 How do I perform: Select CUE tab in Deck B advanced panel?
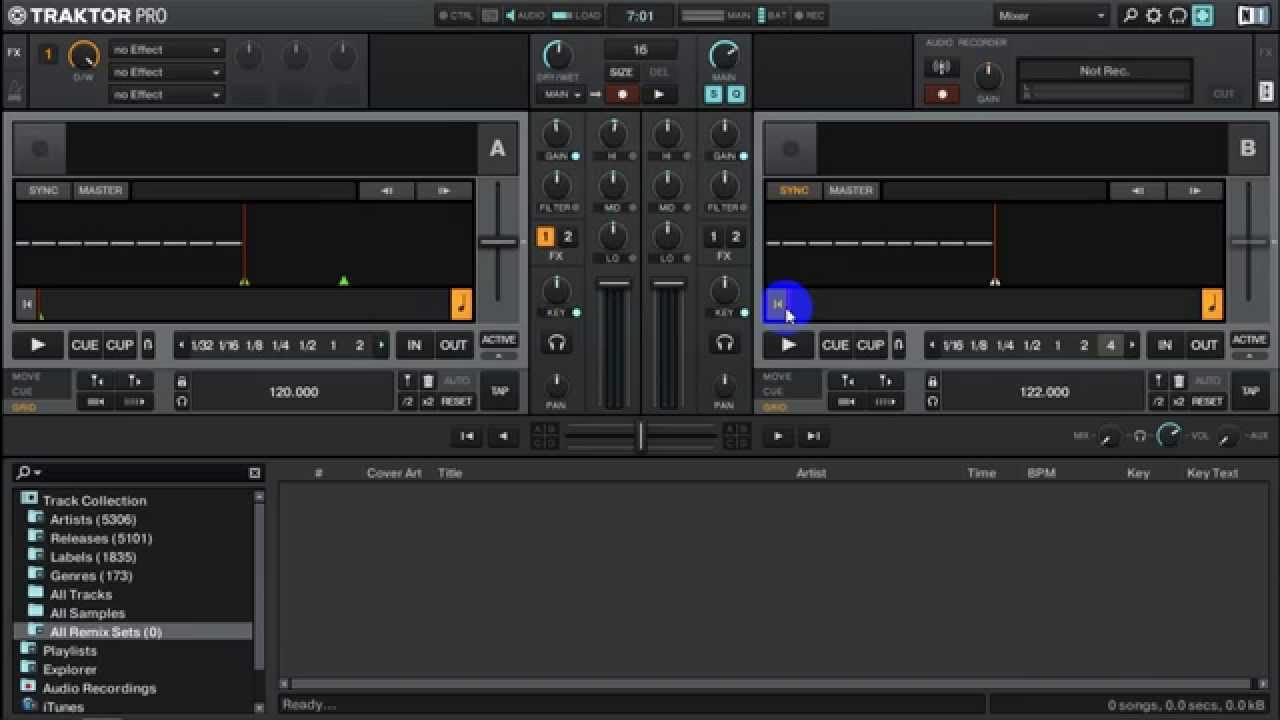773,392
